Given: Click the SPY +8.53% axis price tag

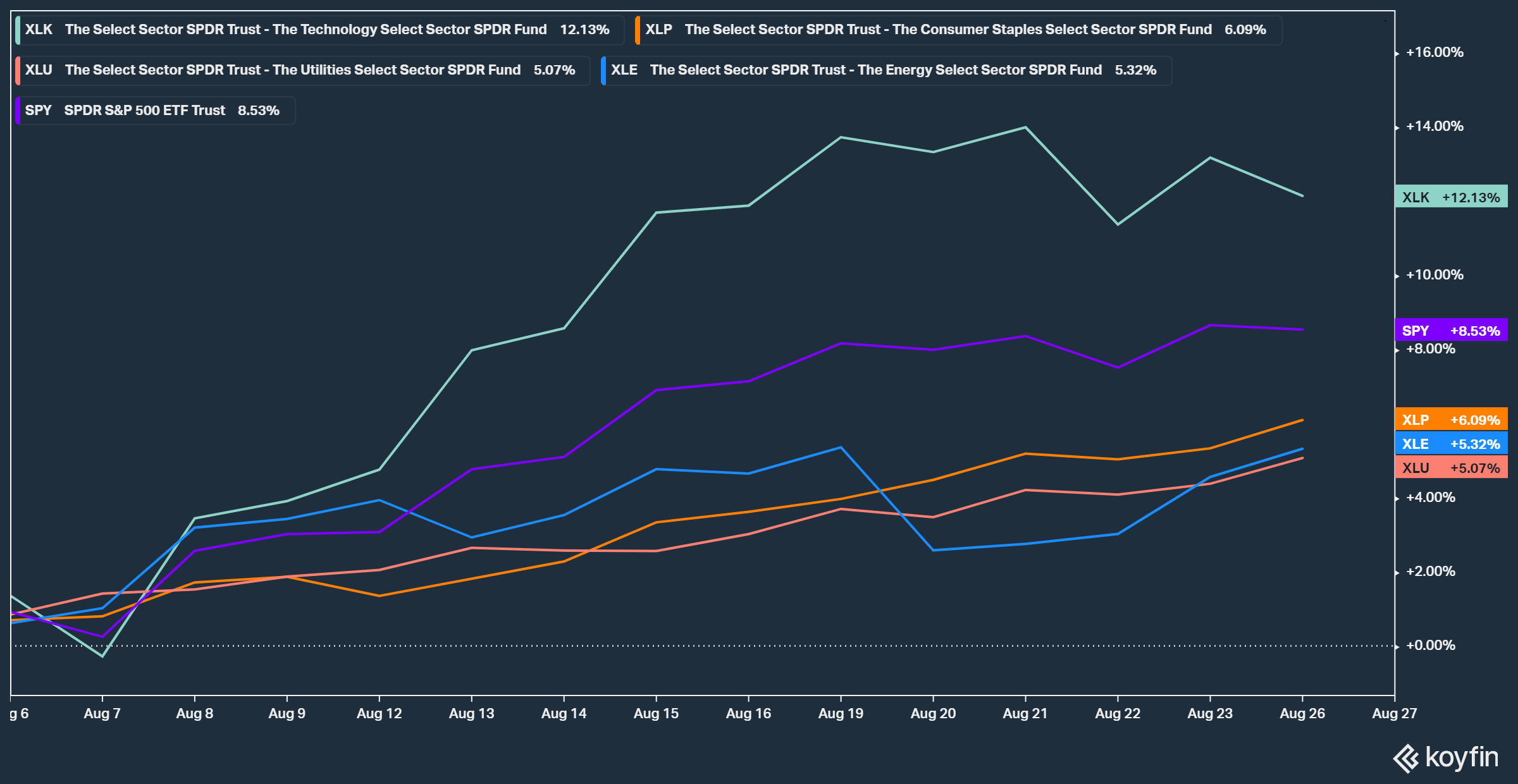Looking at the screenshot, I should click(1451, 331).
